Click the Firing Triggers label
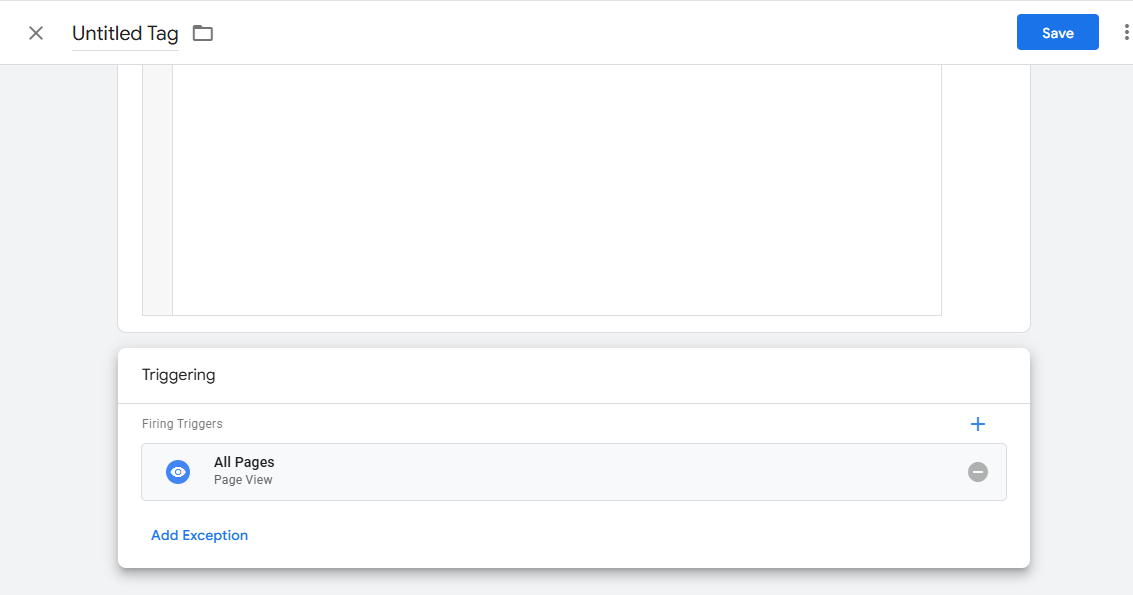Image resolution: width=1133 pixels, height=595 pixels. click(x=182, y=424)
